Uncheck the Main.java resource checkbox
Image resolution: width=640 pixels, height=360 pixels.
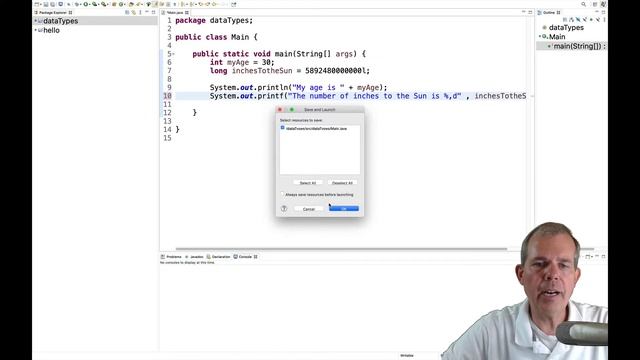282,128
